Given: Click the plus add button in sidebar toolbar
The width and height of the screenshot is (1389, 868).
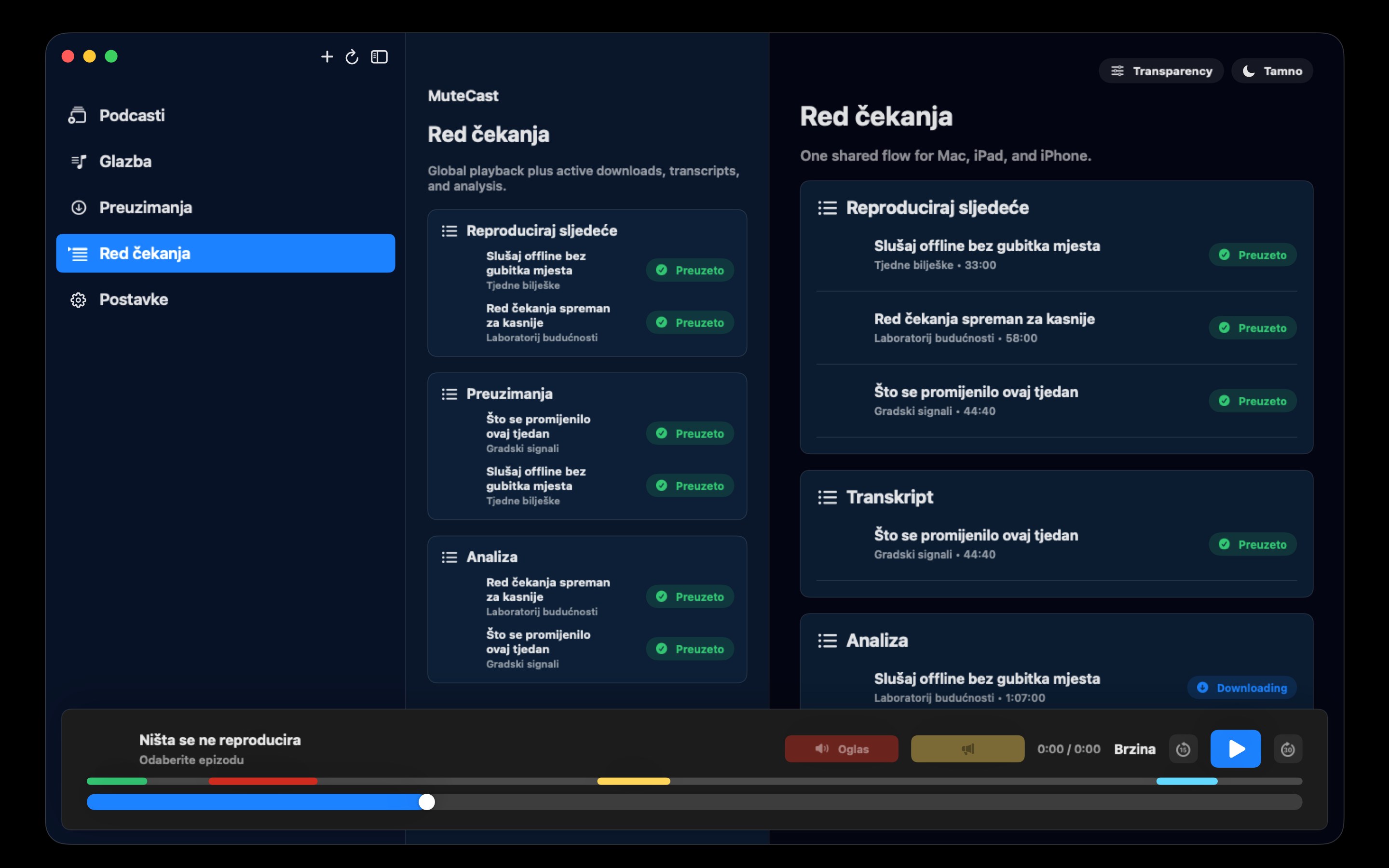Looking at the screenshot, I should [327, 57].
